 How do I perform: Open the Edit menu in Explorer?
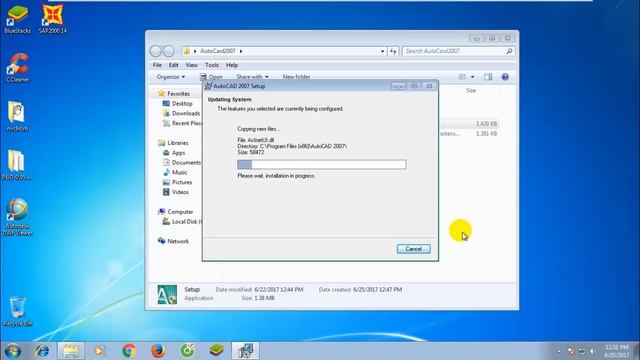coord(173,65)
